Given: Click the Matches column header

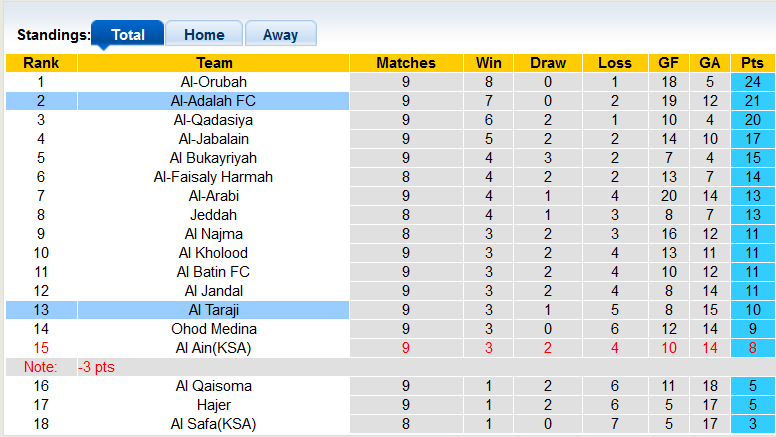Looking at the screenshot, I should pos(406,63).
